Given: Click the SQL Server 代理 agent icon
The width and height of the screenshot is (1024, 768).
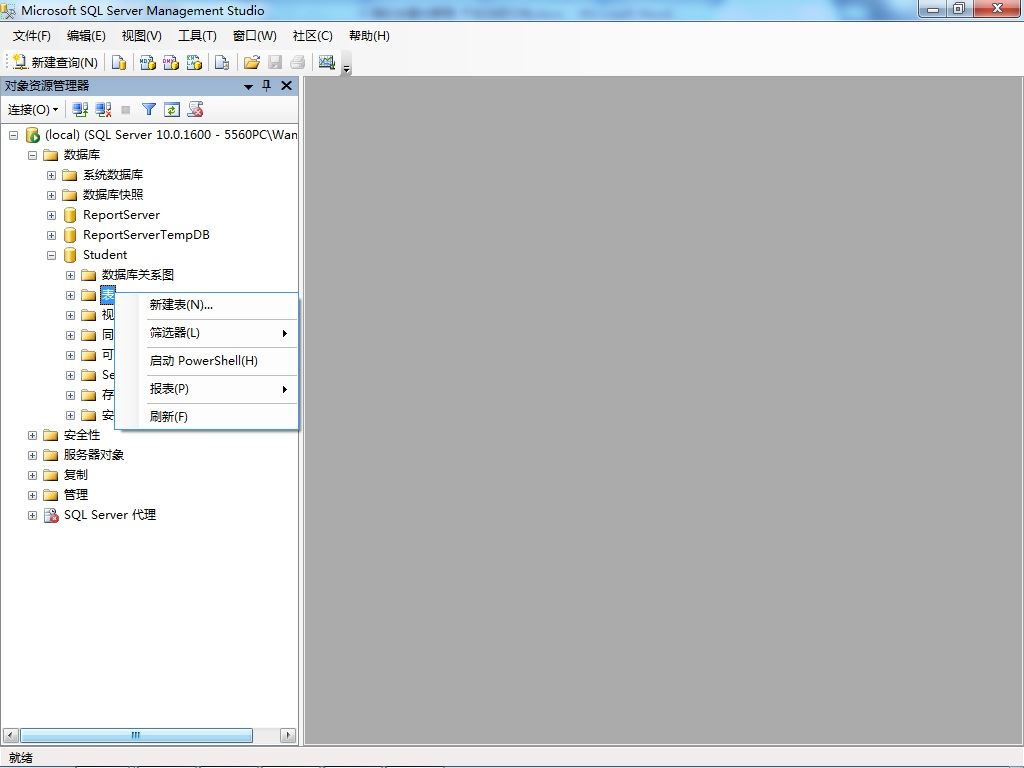Looking at the screenshot, I should point(51,515).
